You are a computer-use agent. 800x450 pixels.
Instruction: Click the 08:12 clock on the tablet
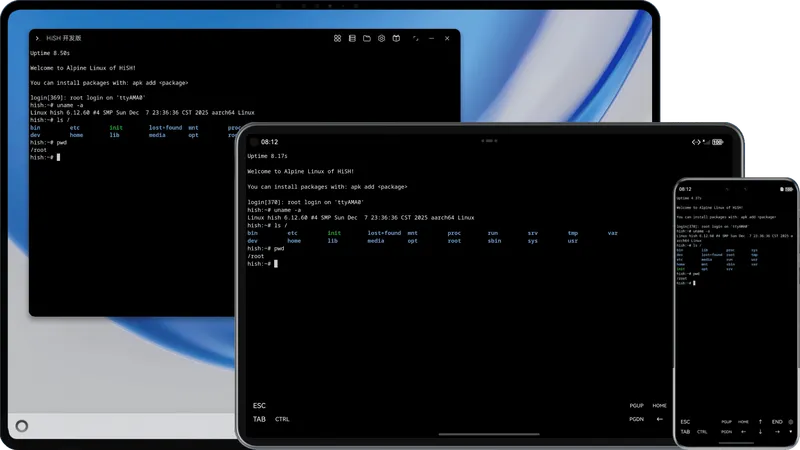click(269, 142)
